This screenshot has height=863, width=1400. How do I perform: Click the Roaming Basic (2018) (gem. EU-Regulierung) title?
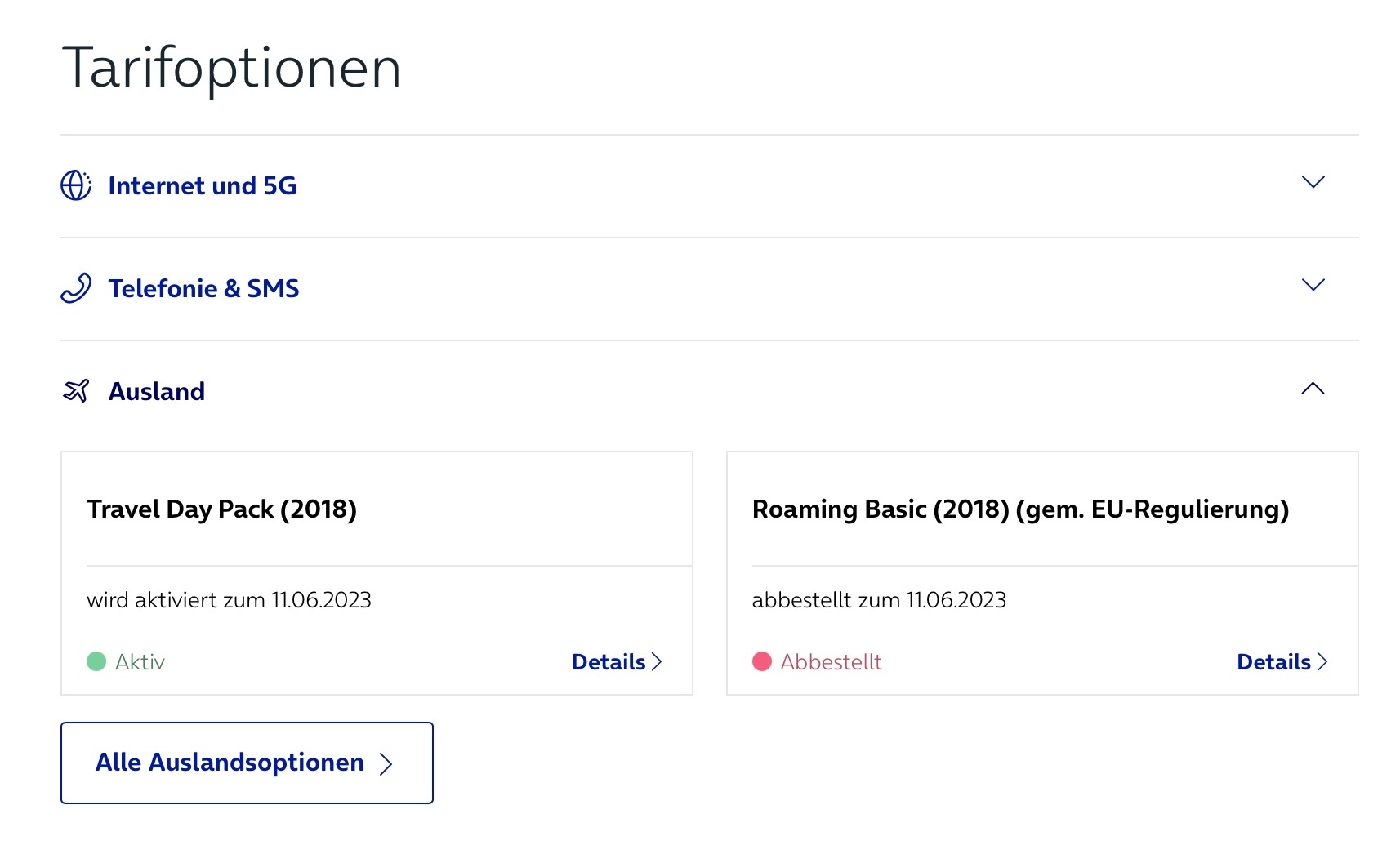[x=1021, y=509]
